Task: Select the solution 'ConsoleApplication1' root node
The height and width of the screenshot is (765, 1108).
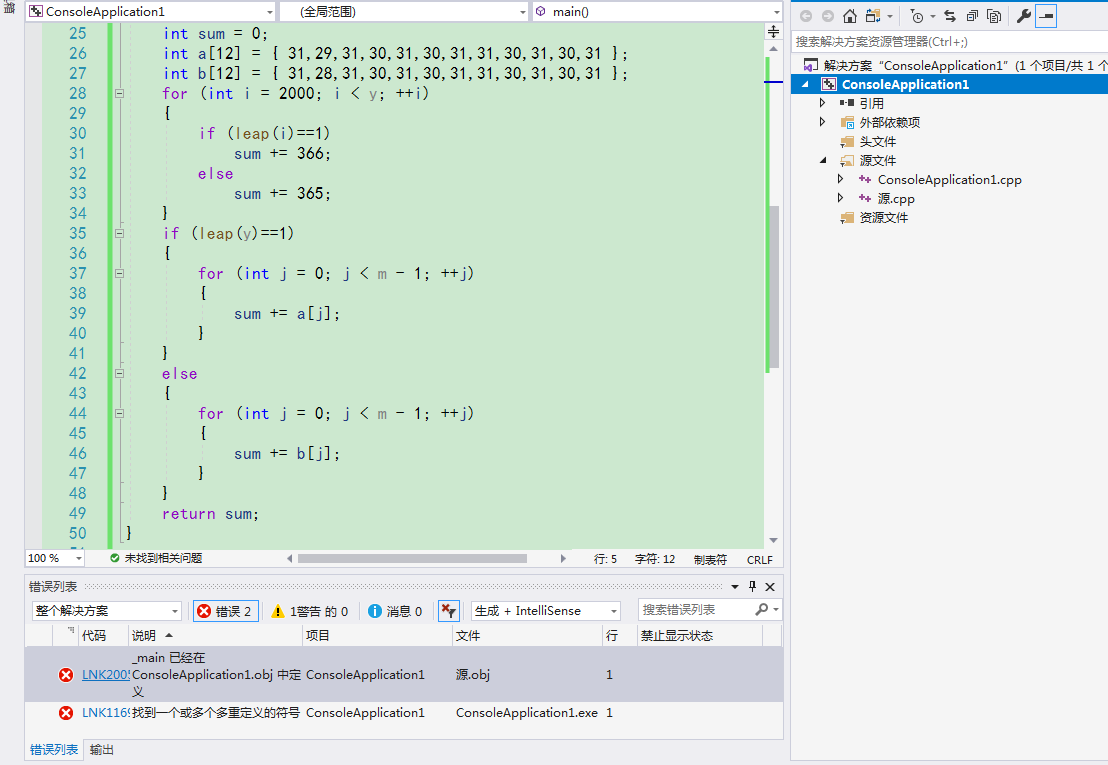Action: pos(955,65)
